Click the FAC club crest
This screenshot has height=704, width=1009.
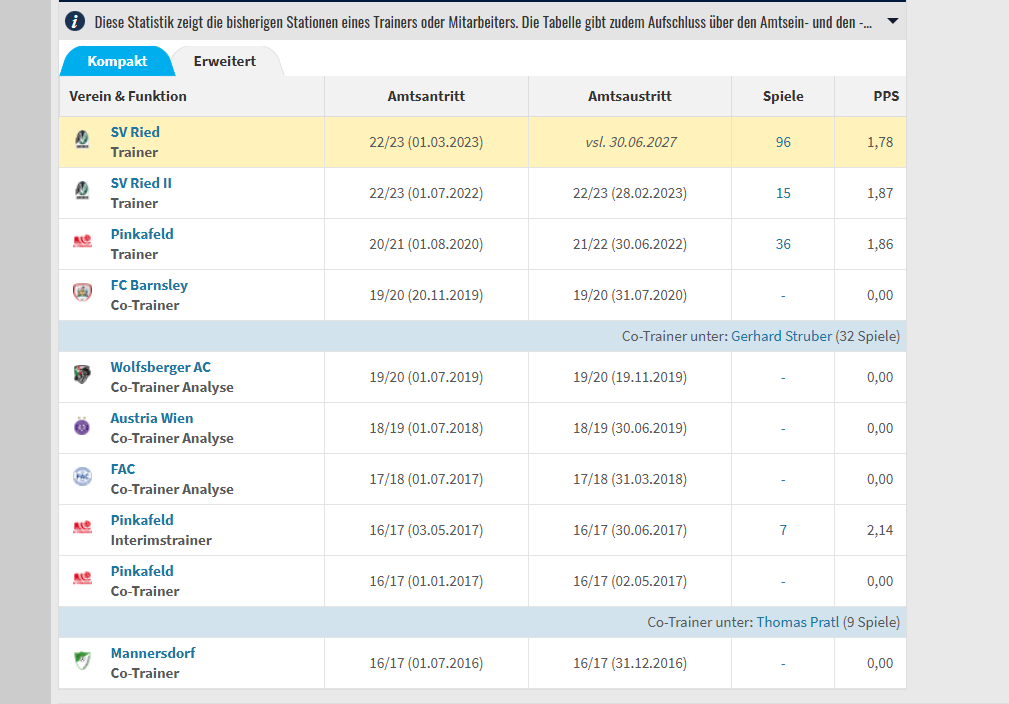83,478
